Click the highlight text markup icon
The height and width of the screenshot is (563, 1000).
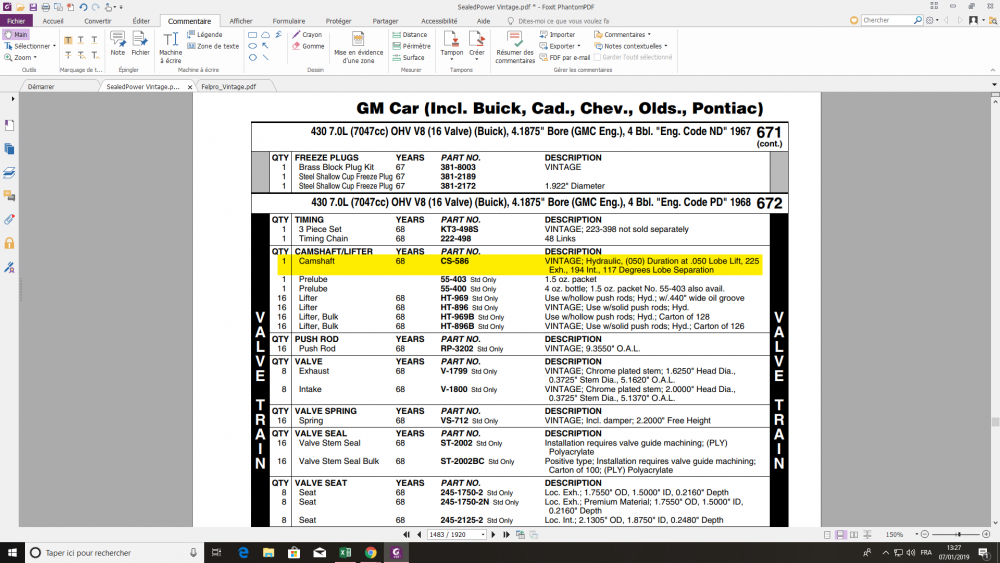(68, 40)
